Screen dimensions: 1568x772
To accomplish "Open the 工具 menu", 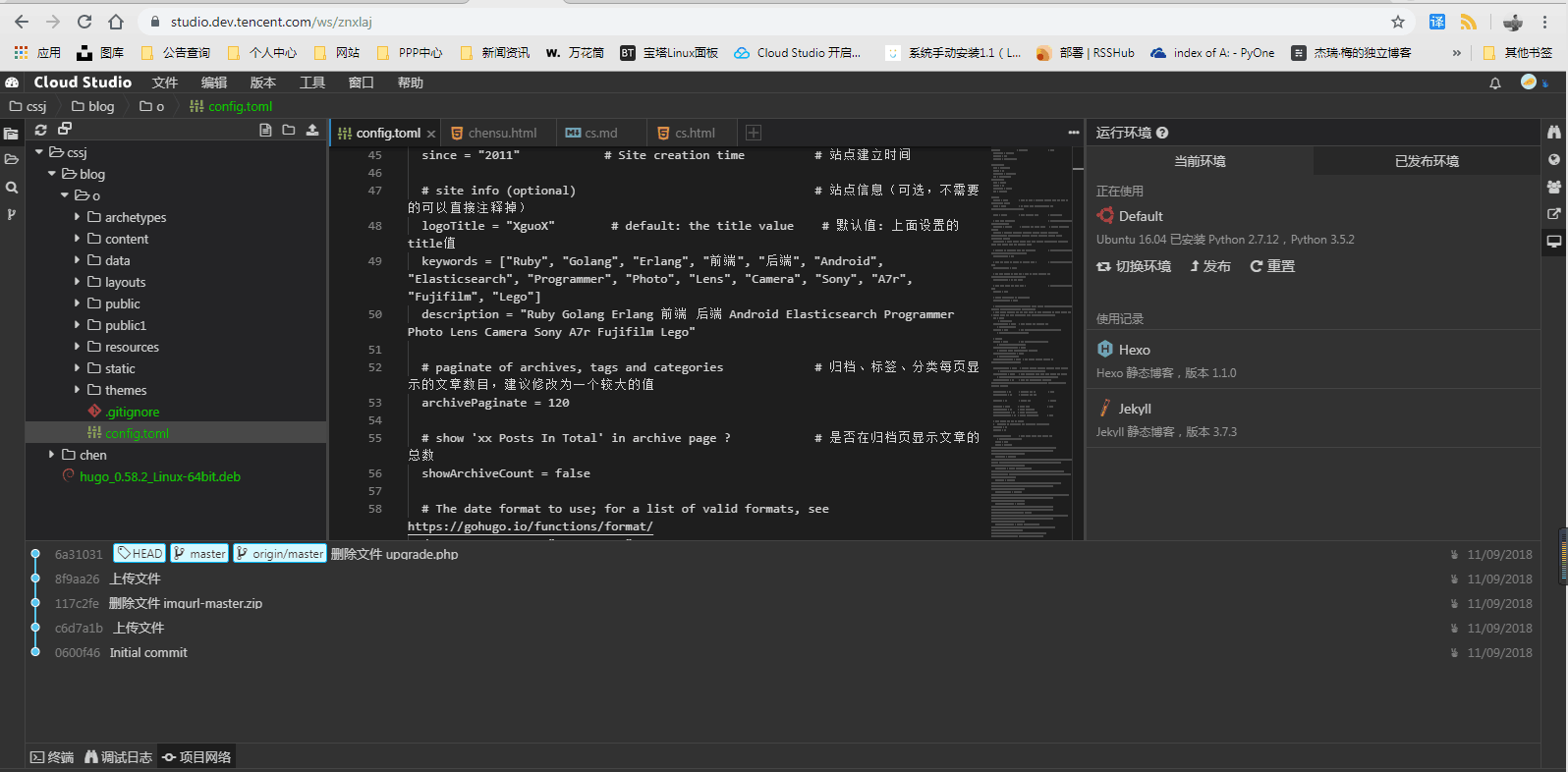I will pyautogui.click(x=312, y=83).
